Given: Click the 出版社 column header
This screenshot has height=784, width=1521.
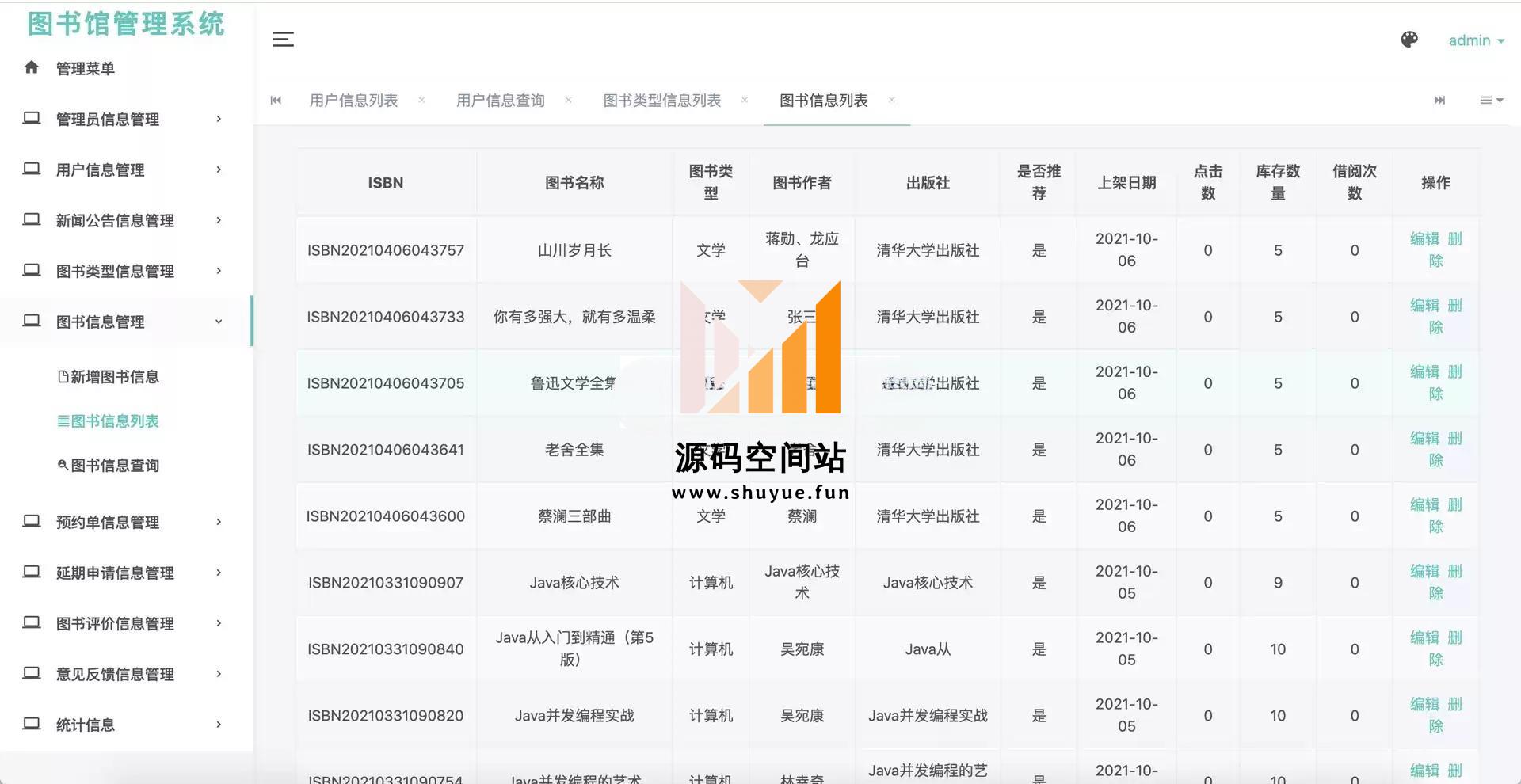Looking at the screenshot, I should [x=928, y=183].
